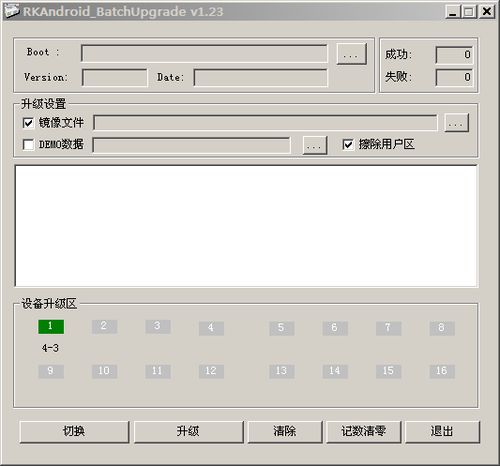Select device slot 11

pos(158,371)
